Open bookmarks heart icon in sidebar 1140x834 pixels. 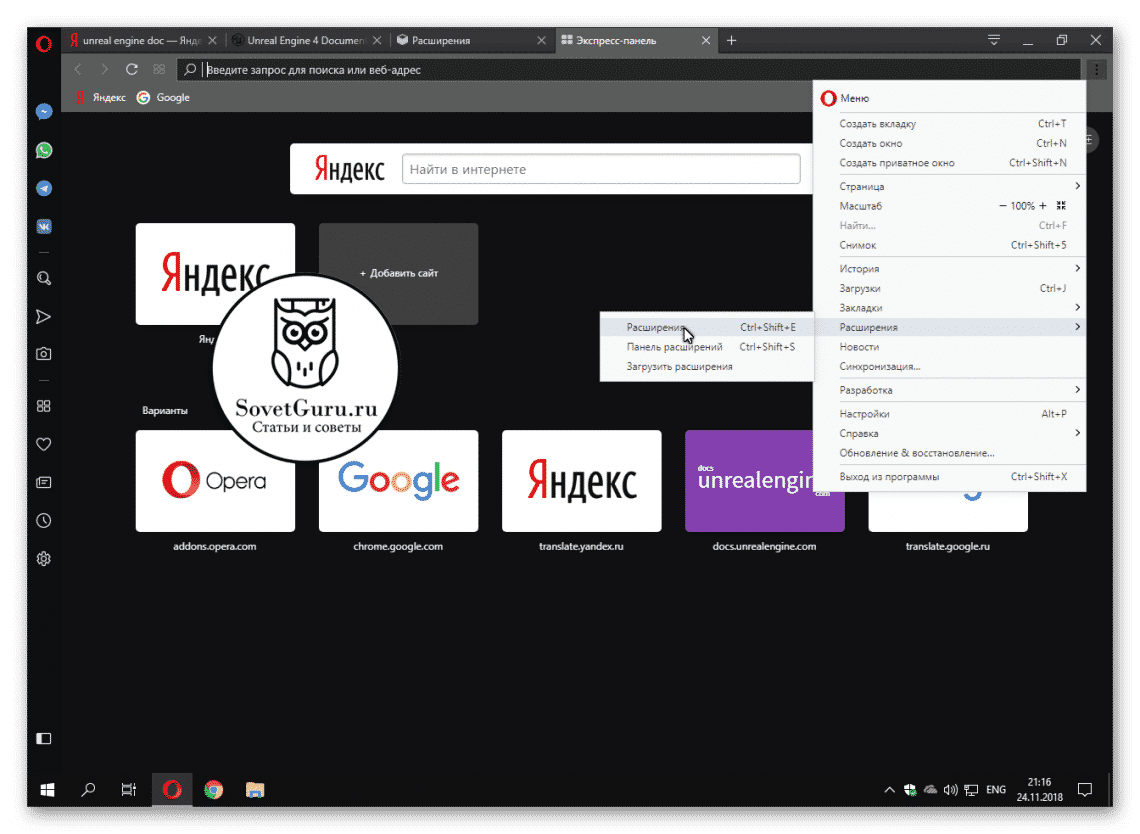44,444
